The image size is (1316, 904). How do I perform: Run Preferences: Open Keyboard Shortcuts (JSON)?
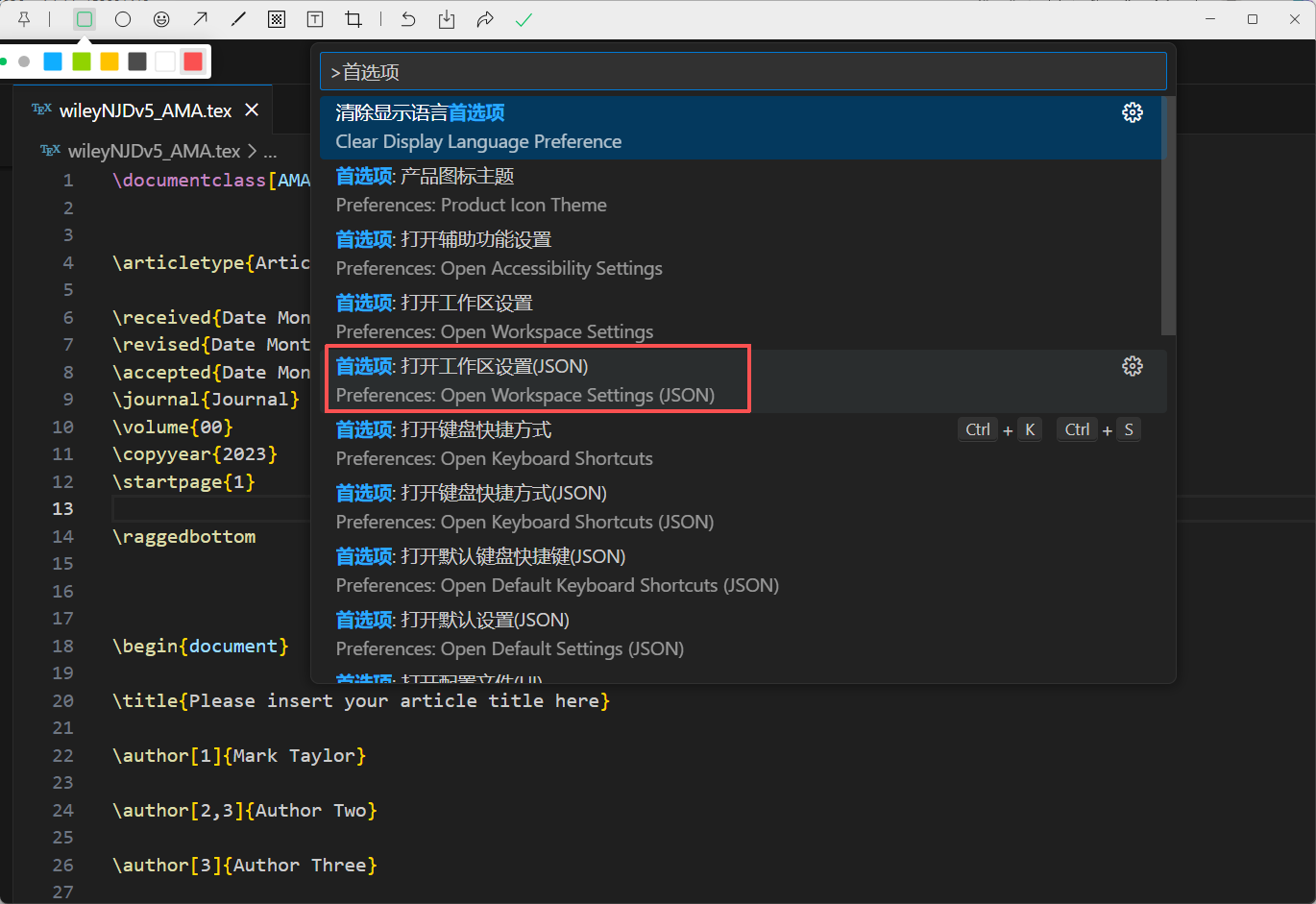coord(742,507)
